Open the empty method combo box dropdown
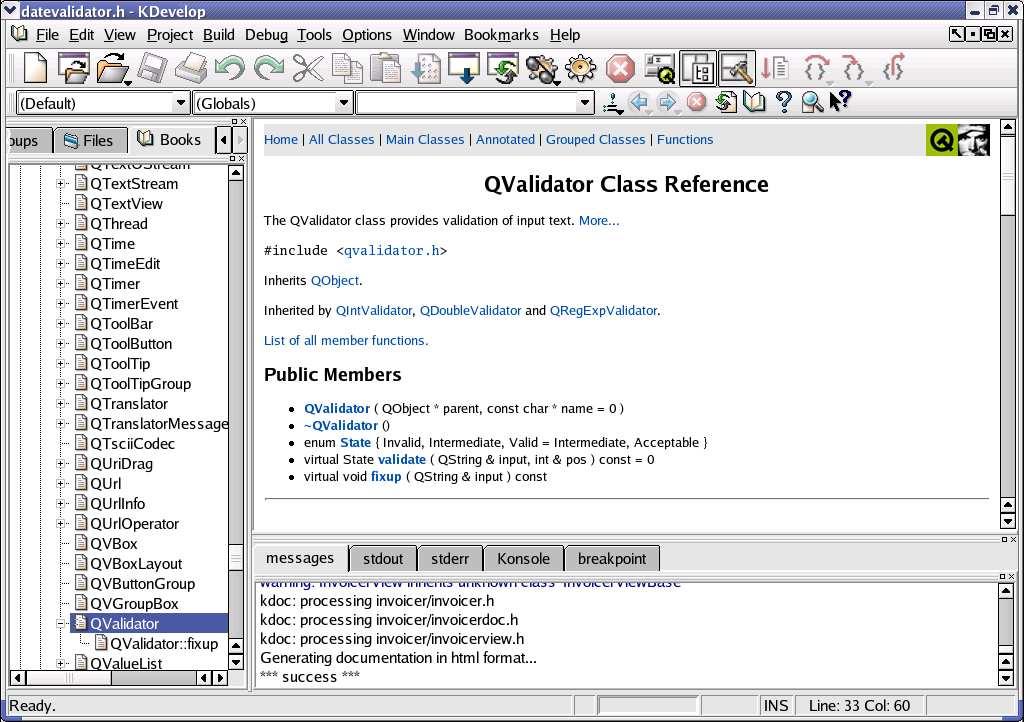Image resolution: width=1024 pixels, height=722 pixels. tap(584, 103)
